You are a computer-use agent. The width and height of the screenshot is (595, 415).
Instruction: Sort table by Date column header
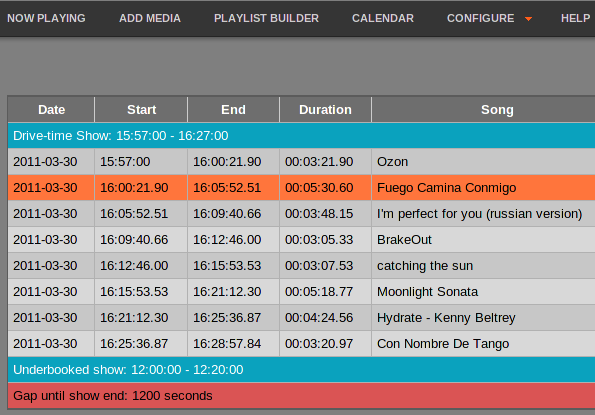tap(51, 110)
